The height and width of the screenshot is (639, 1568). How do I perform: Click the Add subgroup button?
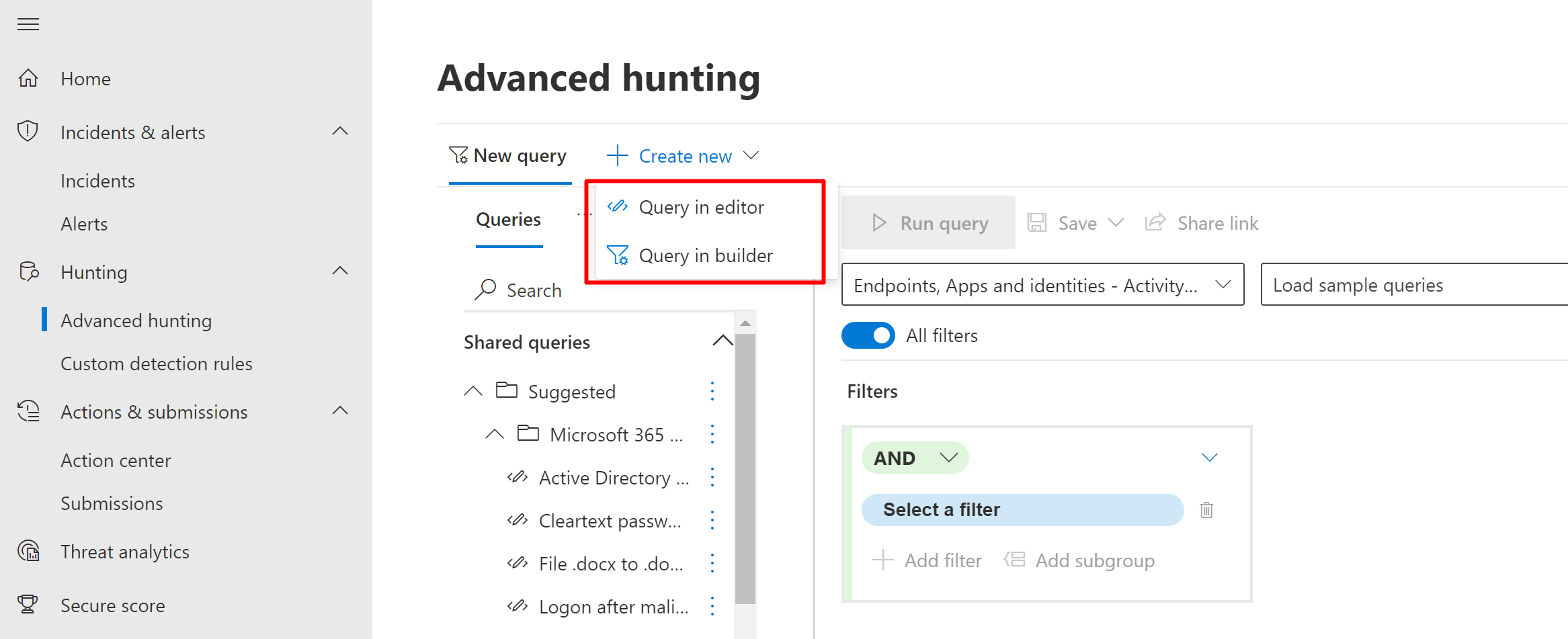click(x=1079, y=560)
